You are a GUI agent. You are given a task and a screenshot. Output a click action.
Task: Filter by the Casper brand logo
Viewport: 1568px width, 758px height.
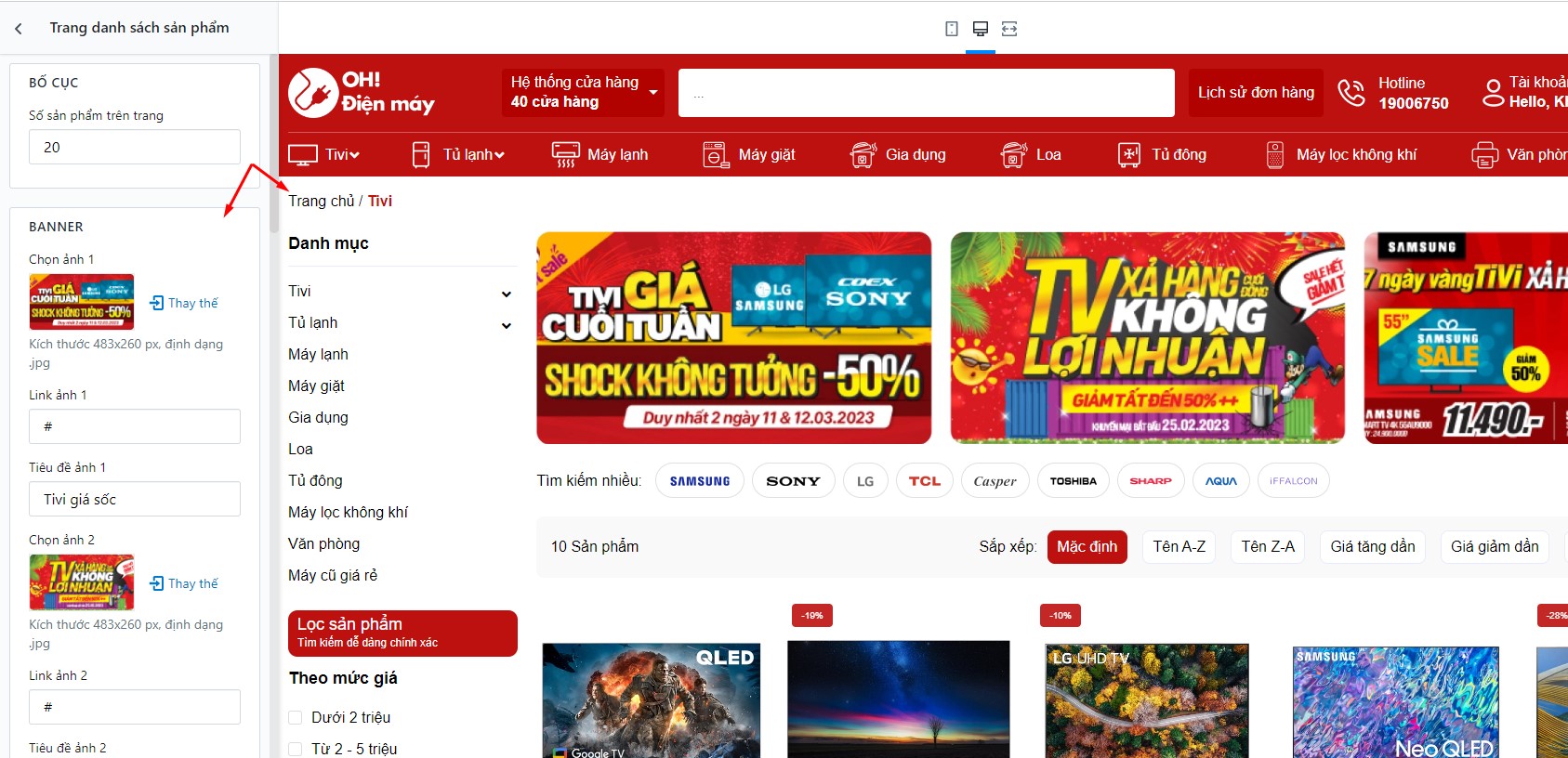click(995, 481)
